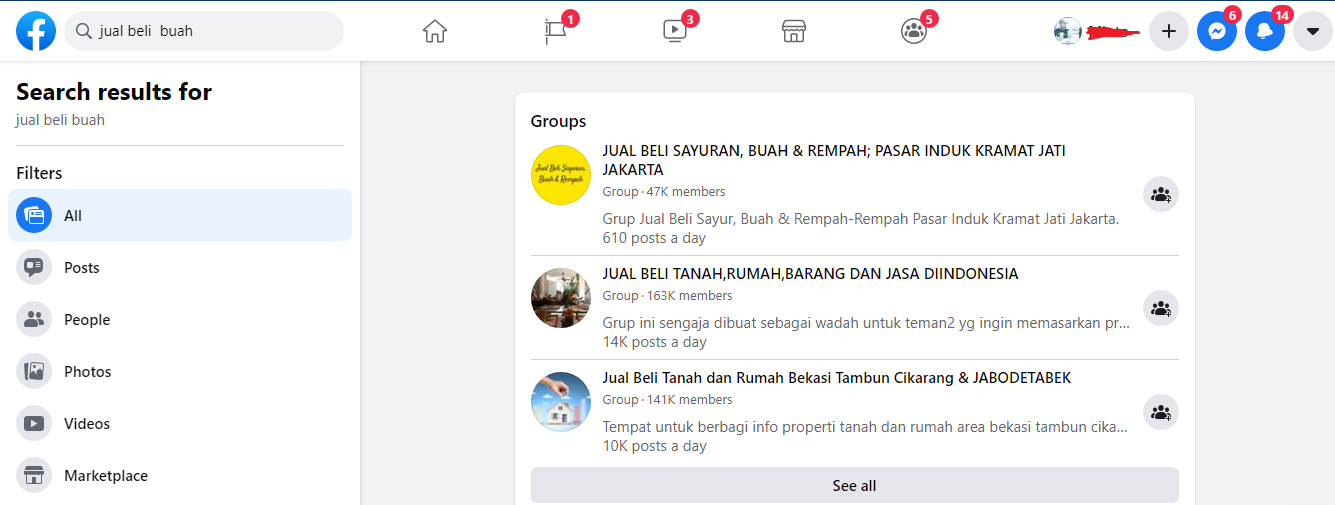Click the Posts filter icon

click(34, 267)
